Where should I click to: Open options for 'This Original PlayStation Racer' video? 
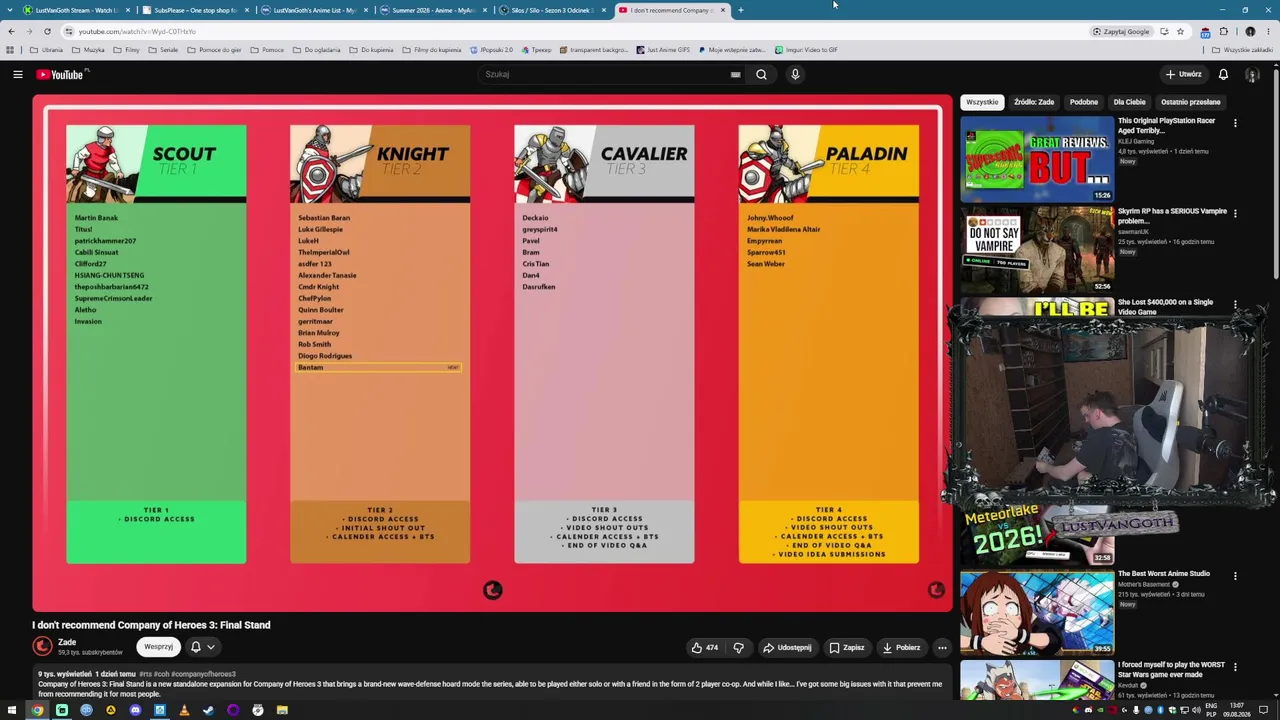tap(1235, 123)
